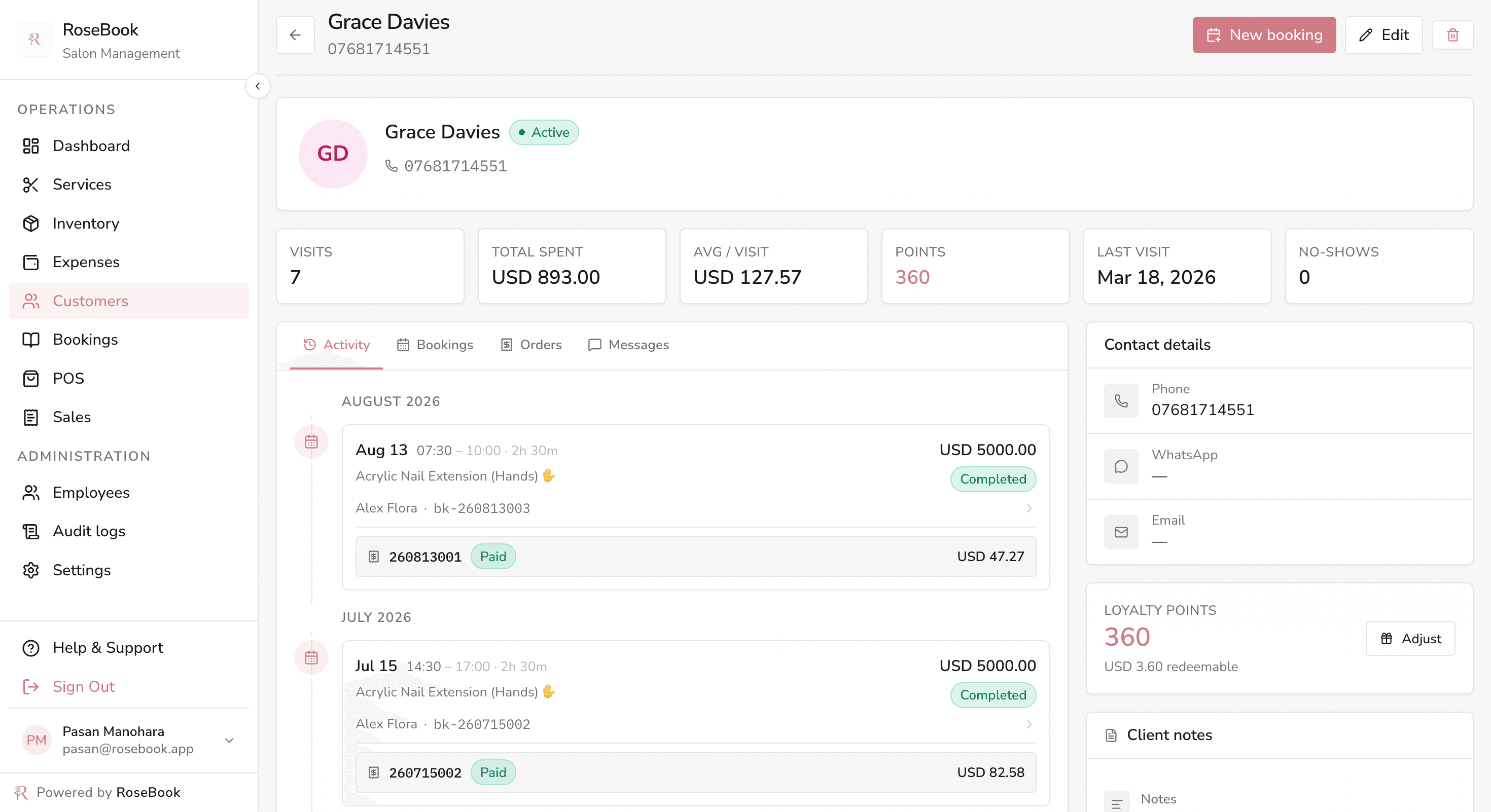
Task: Click the RoseBook logo icon
Action: [x=34, y=40]
